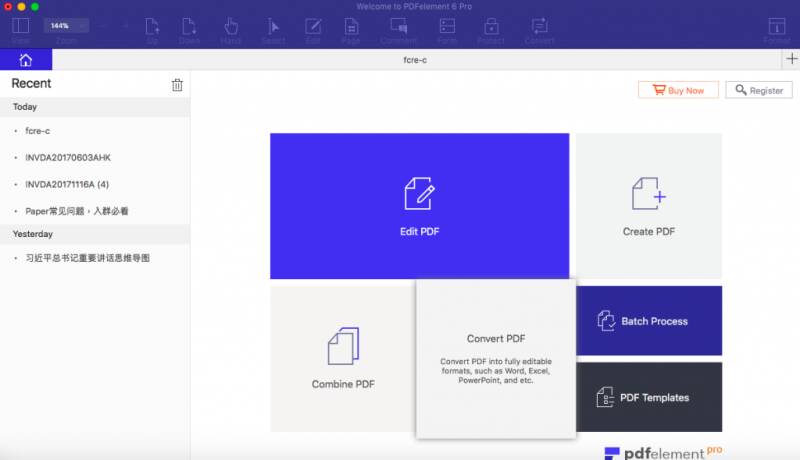Clear recent list with trash icon

tap(177, 85)
